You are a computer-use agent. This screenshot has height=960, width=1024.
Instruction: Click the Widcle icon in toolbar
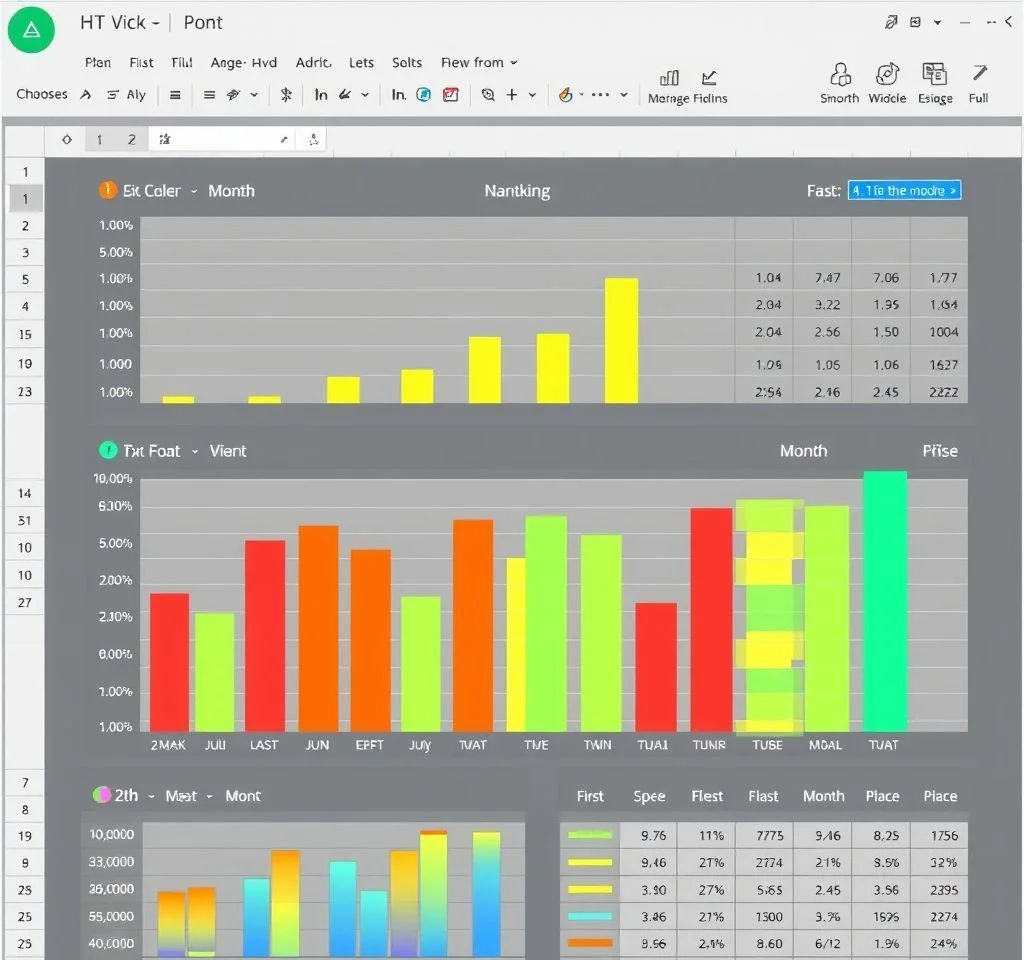tap(887, 75)
